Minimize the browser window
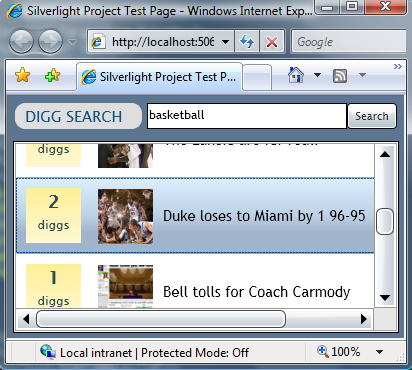 coord(328,6)
